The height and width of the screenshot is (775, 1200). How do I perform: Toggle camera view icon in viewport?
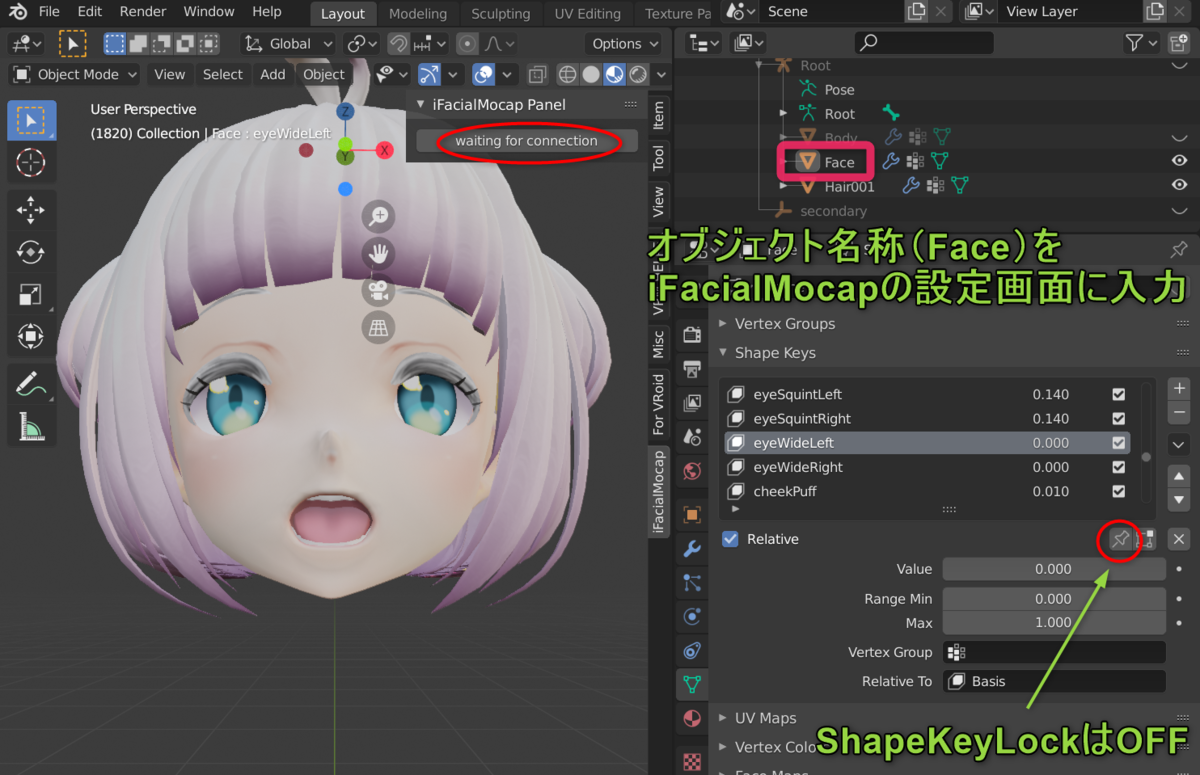(379, 291)
